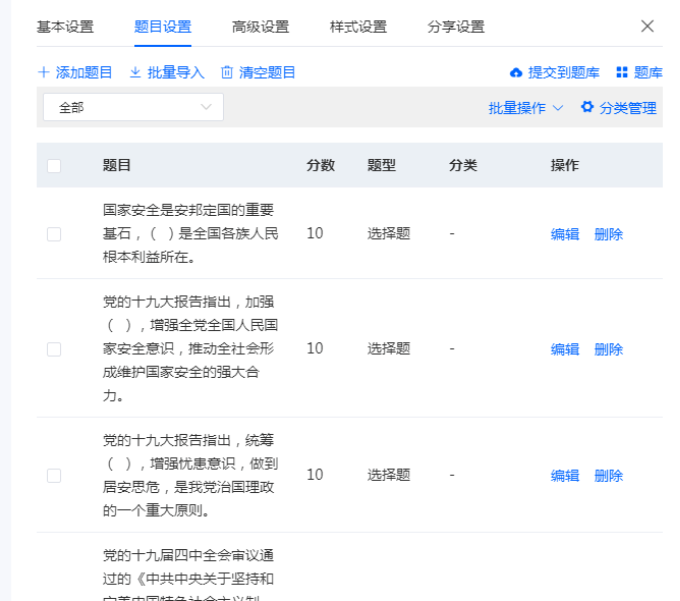
Task: Close the settings panel with X
Action: click(647, 26)
